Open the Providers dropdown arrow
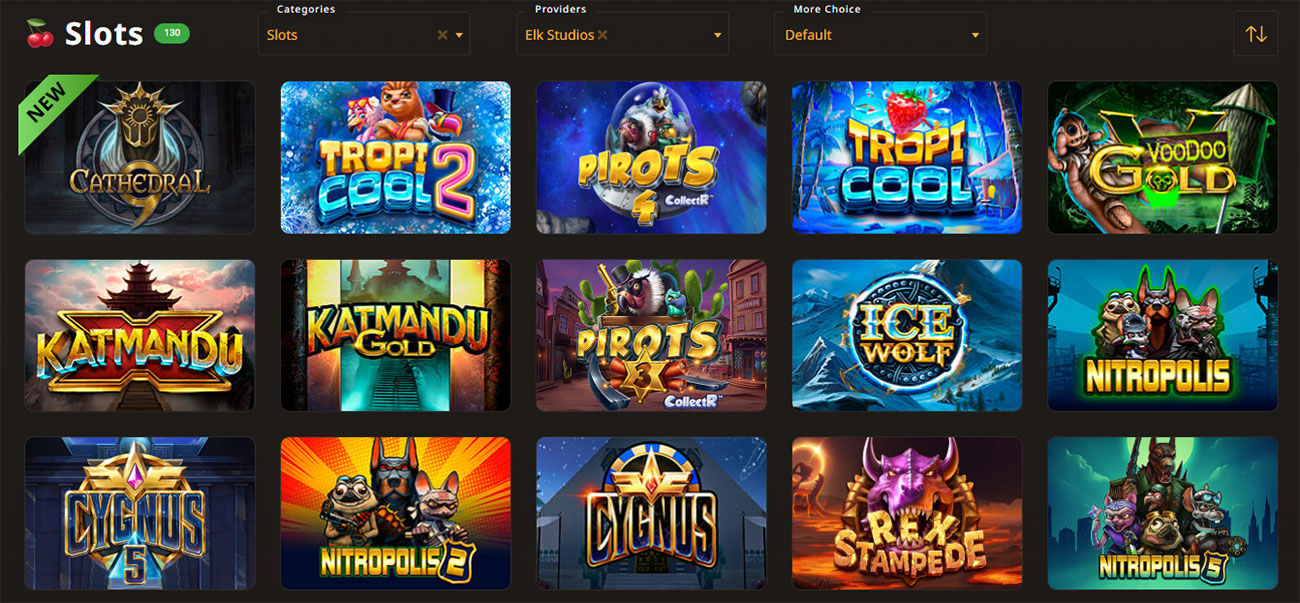1300x603 pixels. [x=718, y=35]
